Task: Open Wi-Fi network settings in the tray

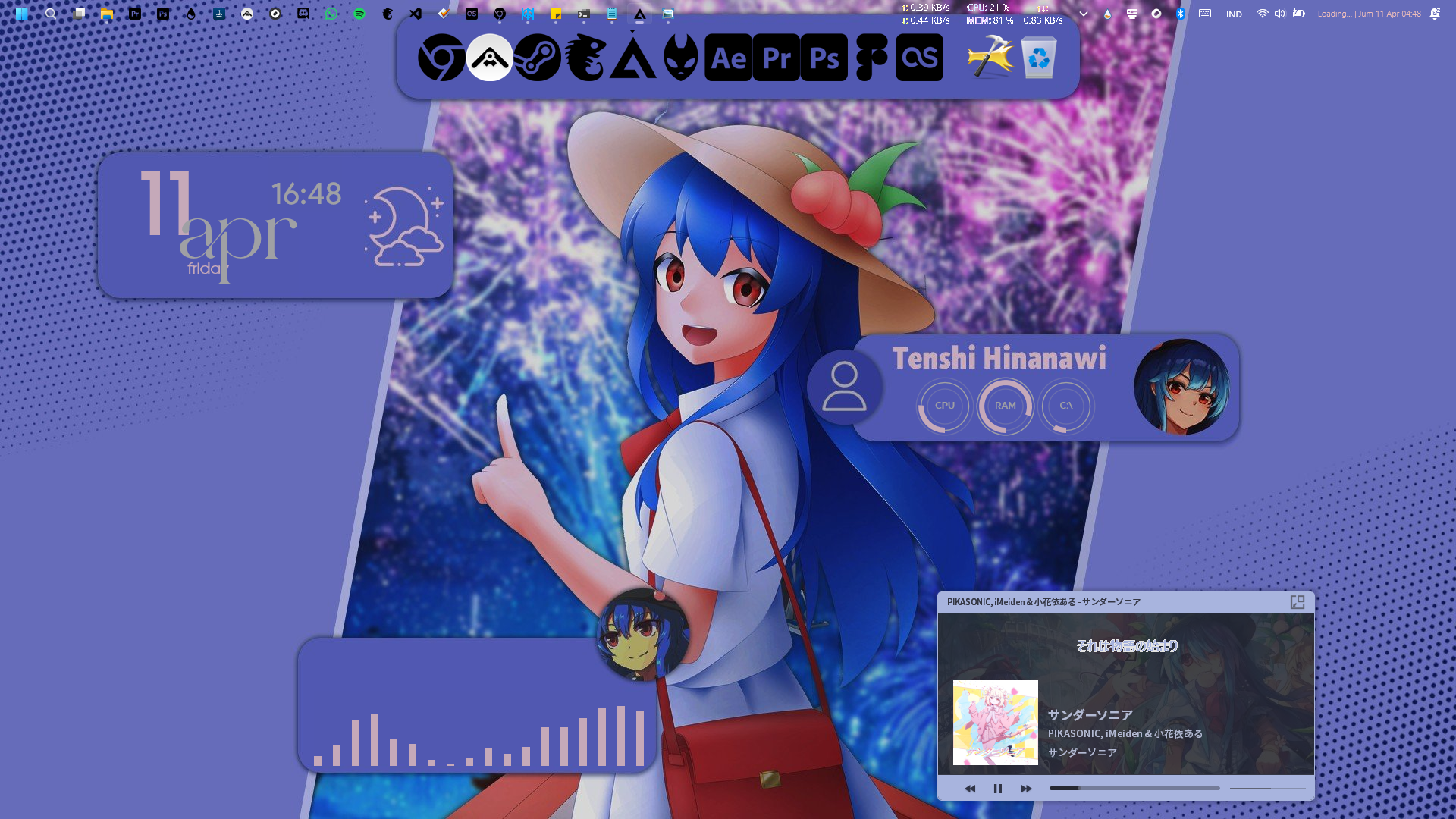Action: click(x=1262, y=14)
